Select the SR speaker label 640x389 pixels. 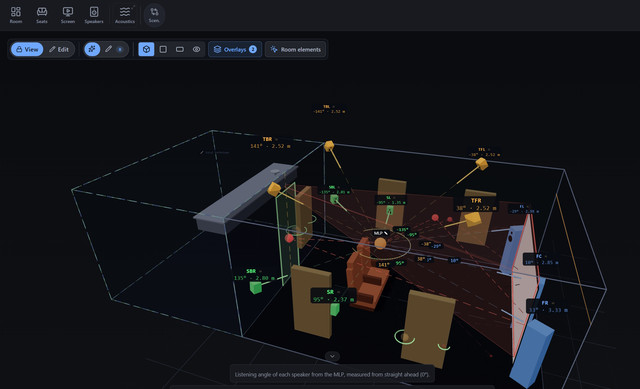pyautogui.click(x=333, y=296)
